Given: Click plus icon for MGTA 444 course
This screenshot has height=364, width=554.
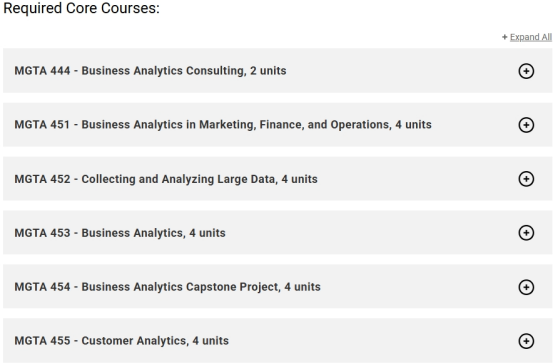Looking at the screenshot, I should pos(526,71).
